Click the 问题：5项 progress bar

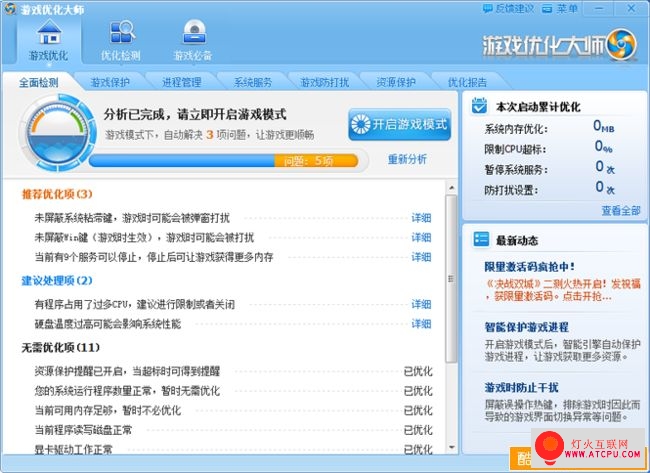pyautogui.click(x=224, y=160)
